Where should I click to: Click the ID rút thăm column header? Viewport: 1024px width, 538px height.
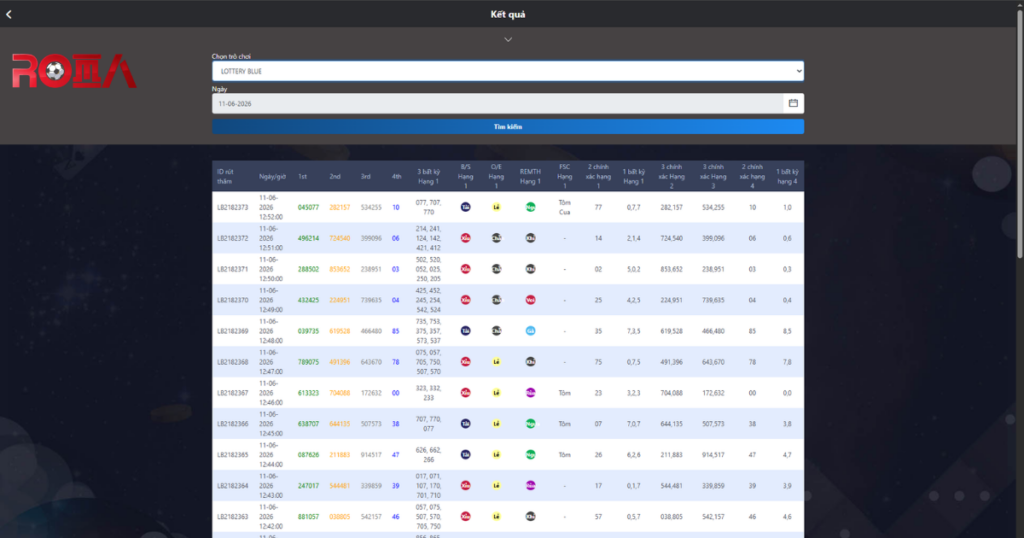225,176
